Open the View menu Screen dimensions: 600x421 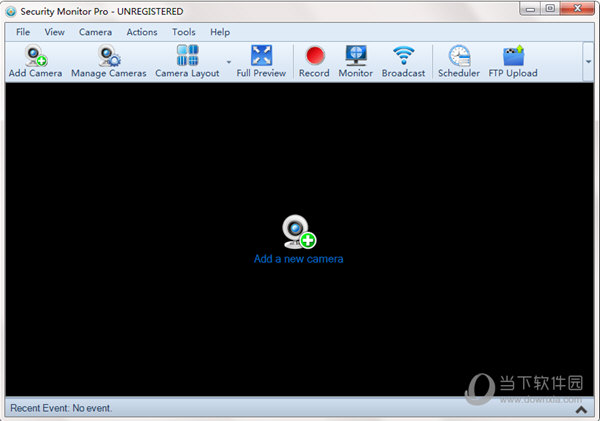click(x=54, y=32)
